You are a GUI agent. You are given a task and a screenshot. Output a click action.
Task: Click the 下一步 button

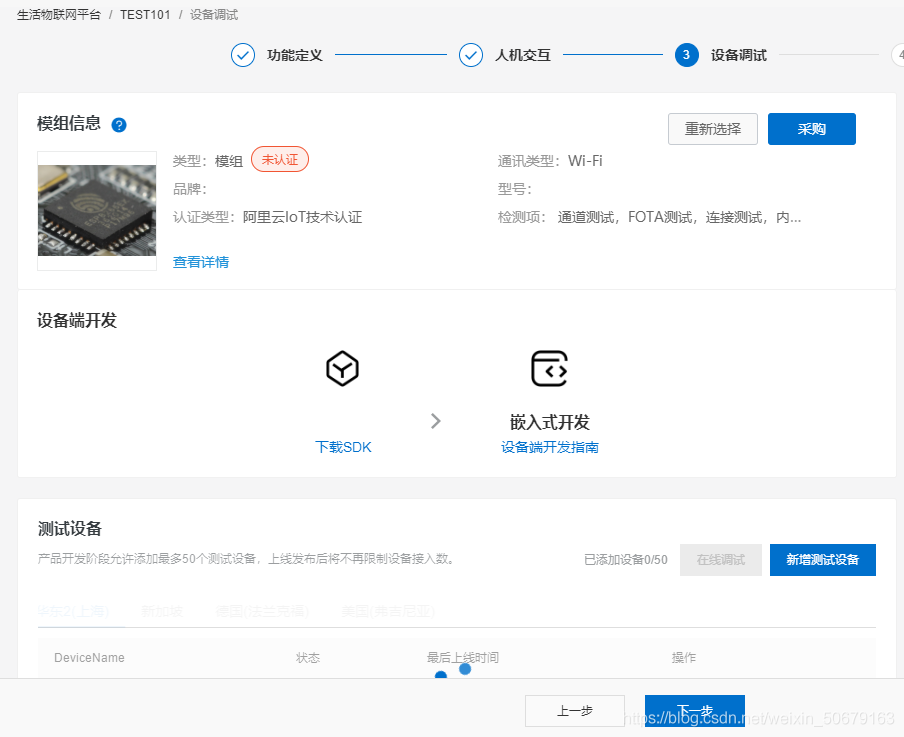(695, 711)
